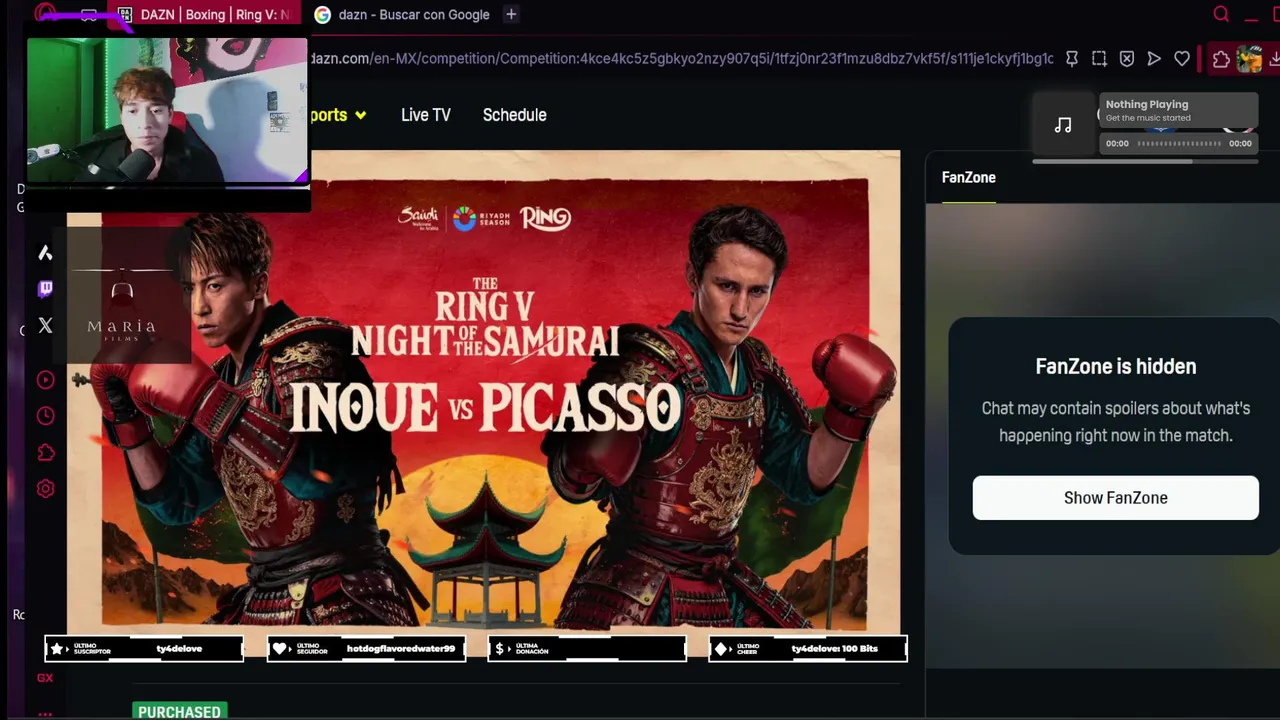The width and height of the screenshot is (1280, 720).
Task: Click the Nothing Playing music info box
Action: click(x=1178, y=110)
